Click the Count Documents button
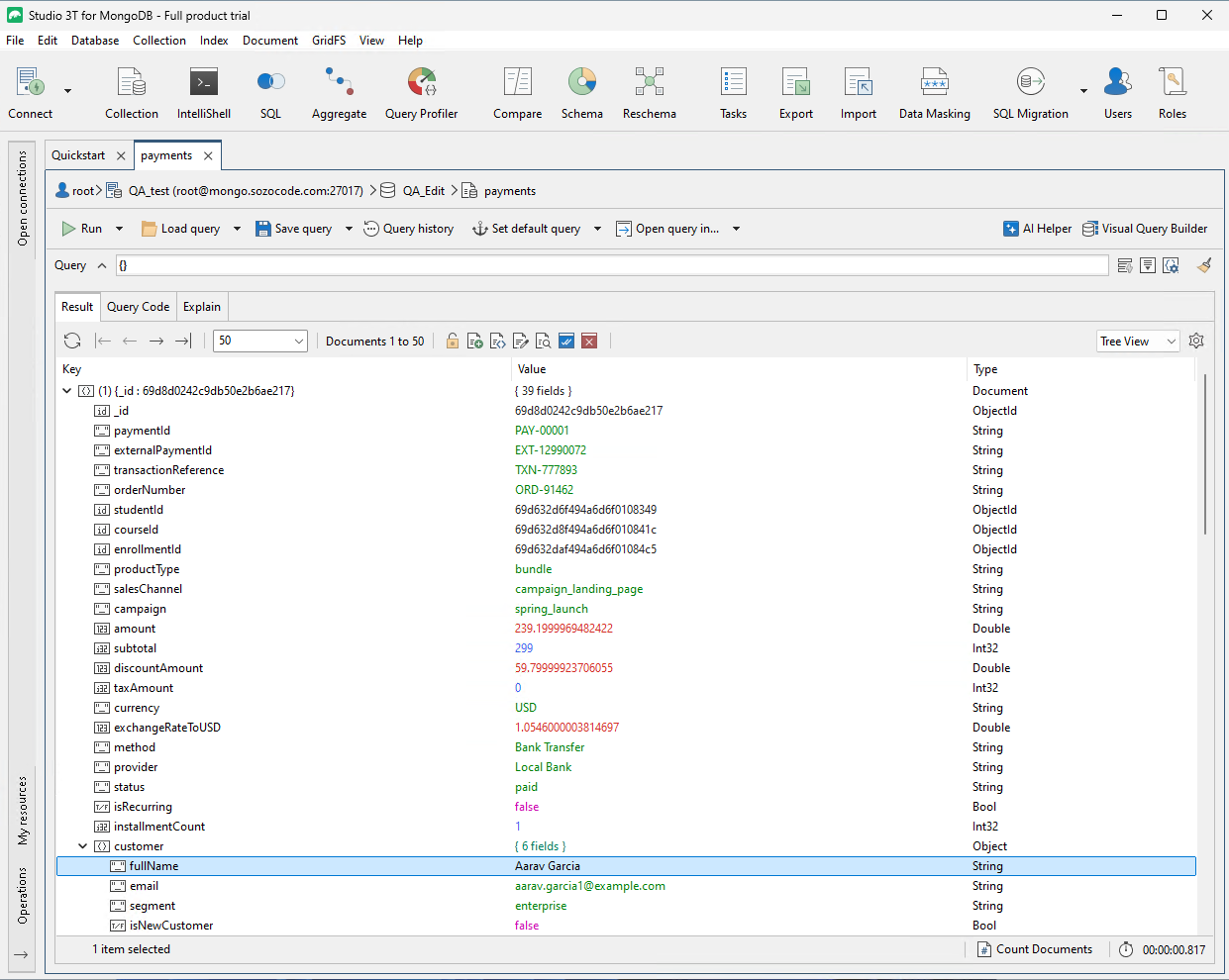 pyautogui.click(x=1035, y=949)
